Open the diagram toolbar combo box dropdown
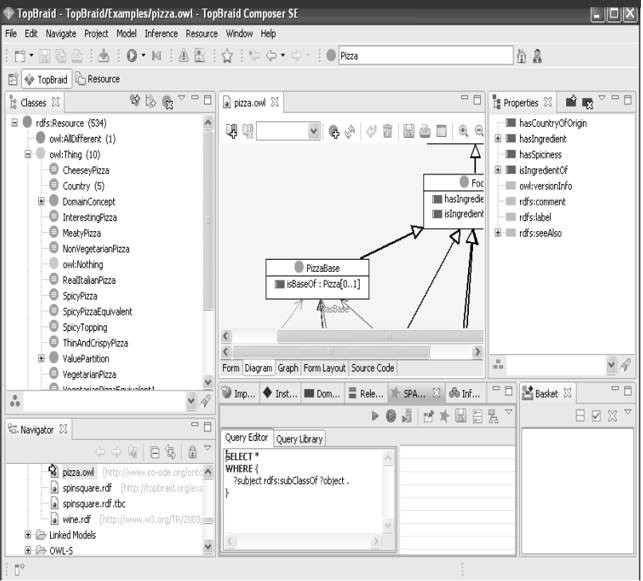 coord(314,131)
